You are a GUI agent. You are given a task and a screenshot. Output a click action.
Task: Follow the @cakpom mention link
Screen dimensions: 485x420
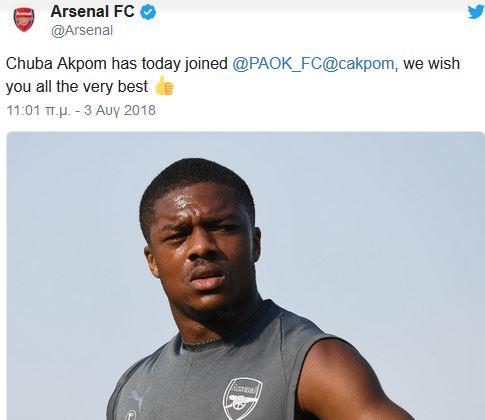click(358, 64)
